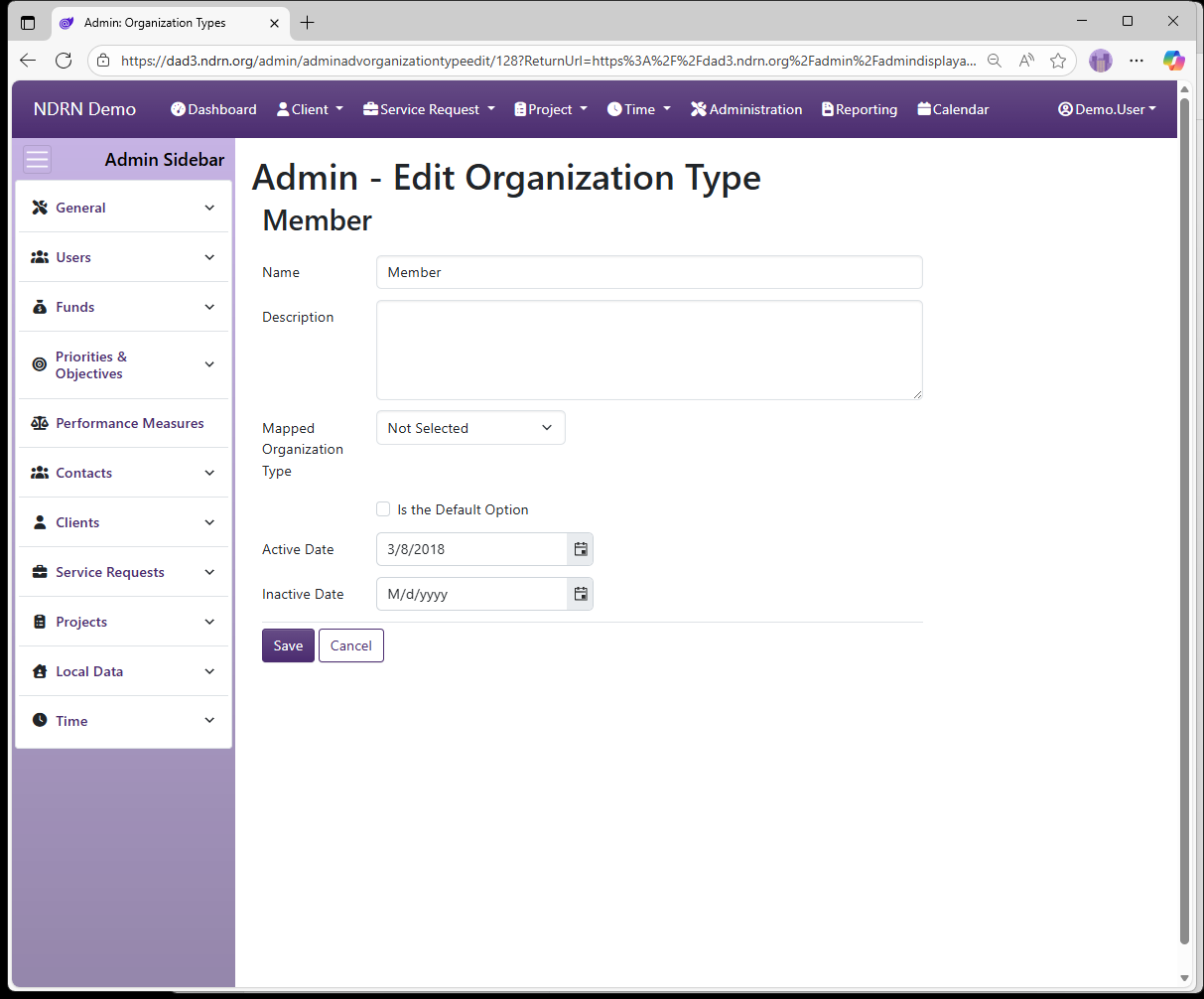
Task: Click the Inactive Date input field
Action: click(471, 594)
